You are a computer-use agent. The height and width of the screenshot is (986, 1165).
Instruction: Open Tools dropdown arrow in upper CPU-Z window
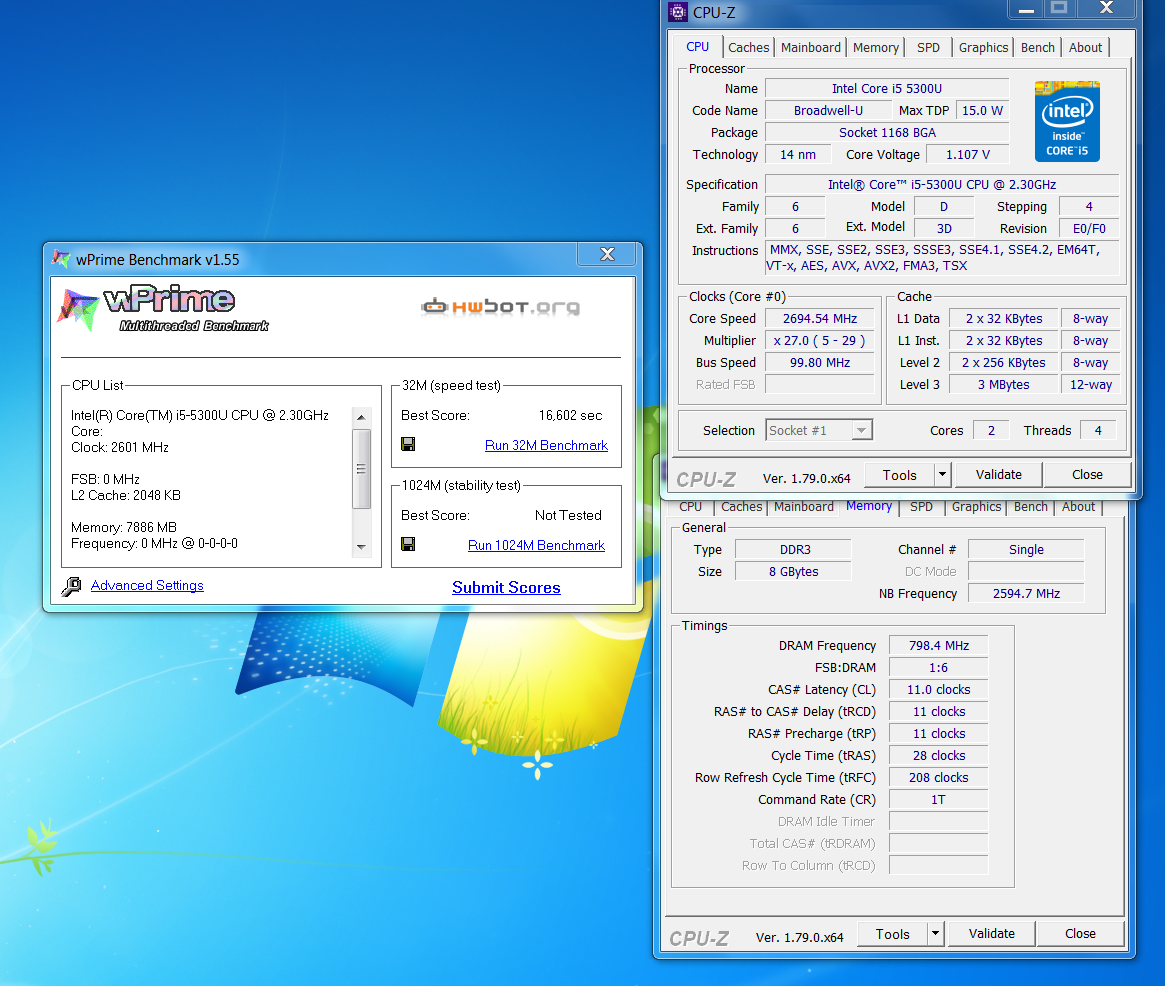[942, 474]
